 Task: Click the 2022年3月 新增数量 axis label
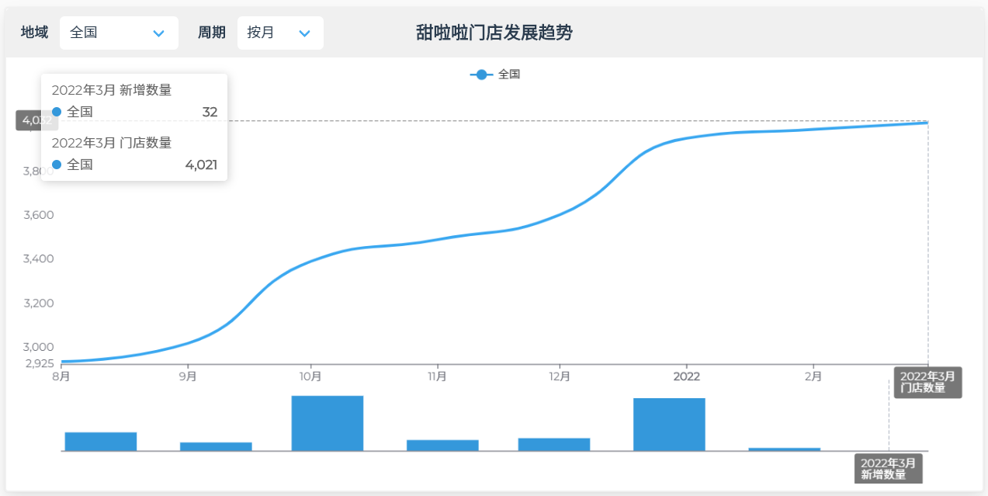(888, 468)
